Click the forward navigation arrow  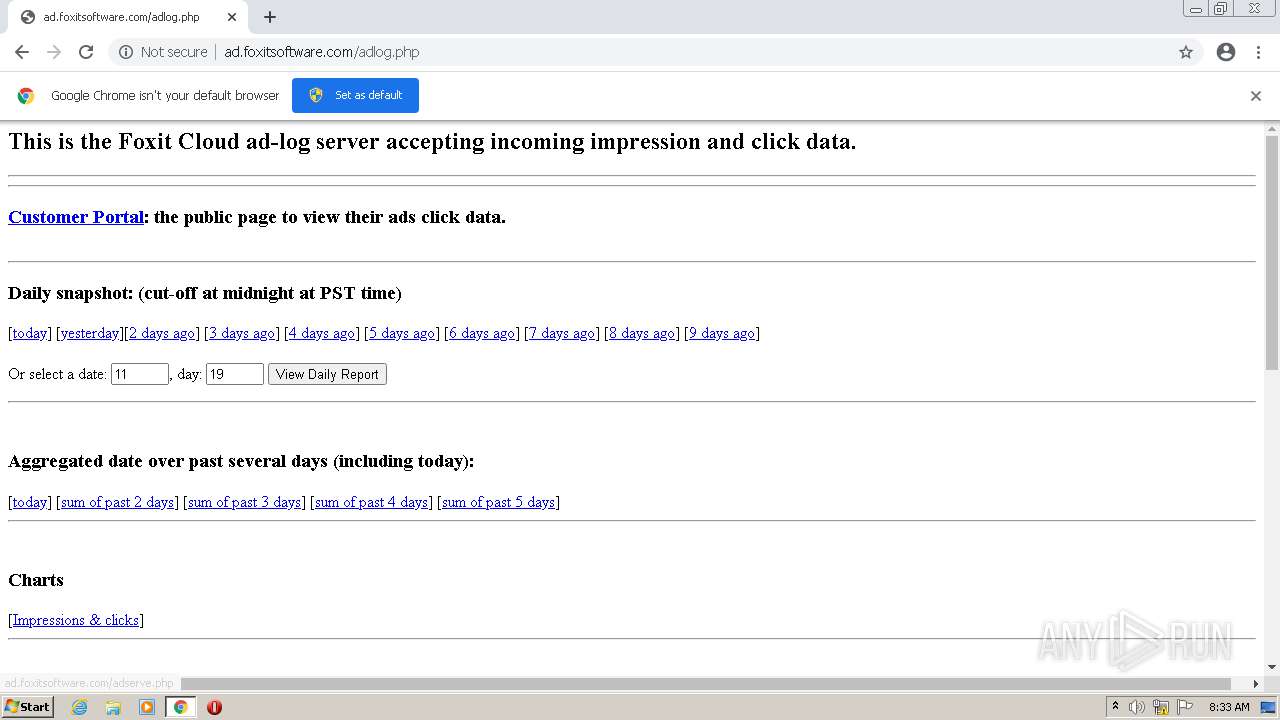coord(54,52)
